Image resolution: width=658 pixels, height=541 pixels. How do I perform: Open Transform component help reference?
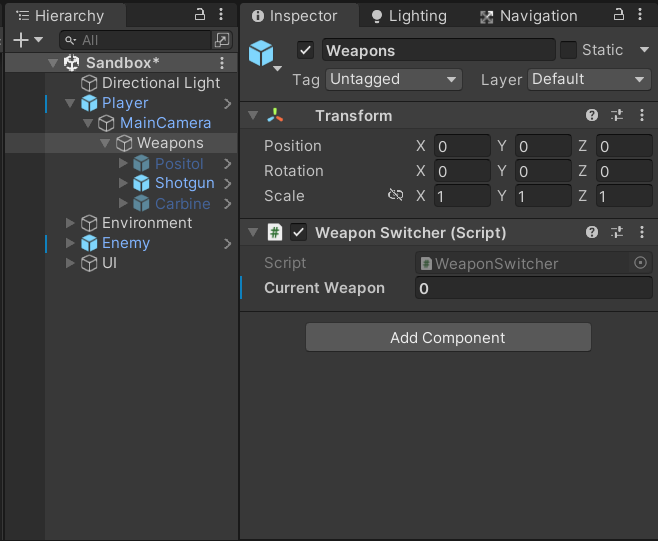[592, 115]
